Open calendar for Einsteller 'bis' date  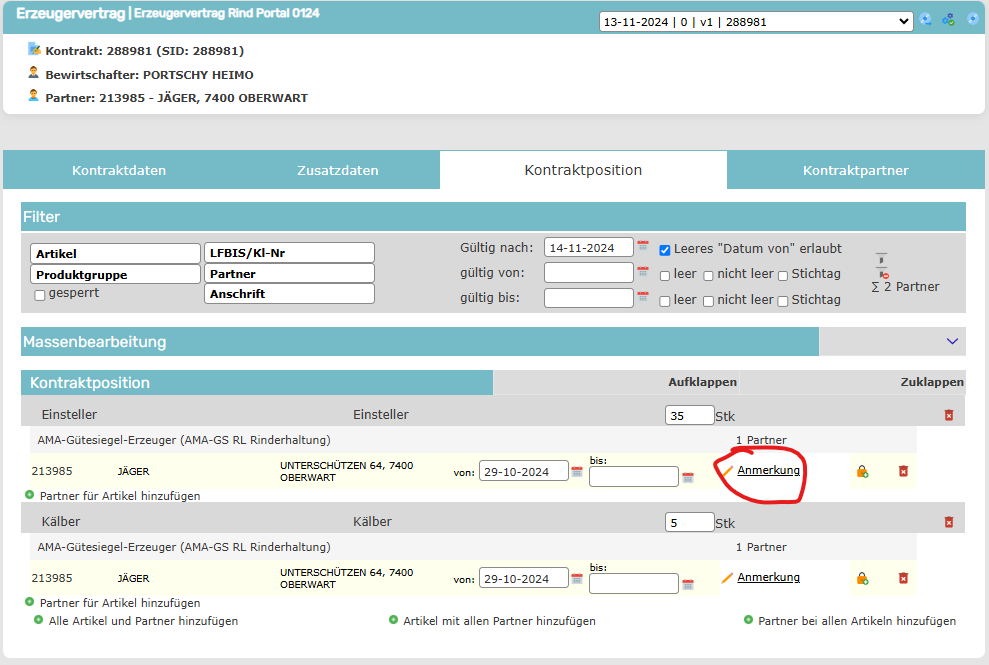point(688,478)
